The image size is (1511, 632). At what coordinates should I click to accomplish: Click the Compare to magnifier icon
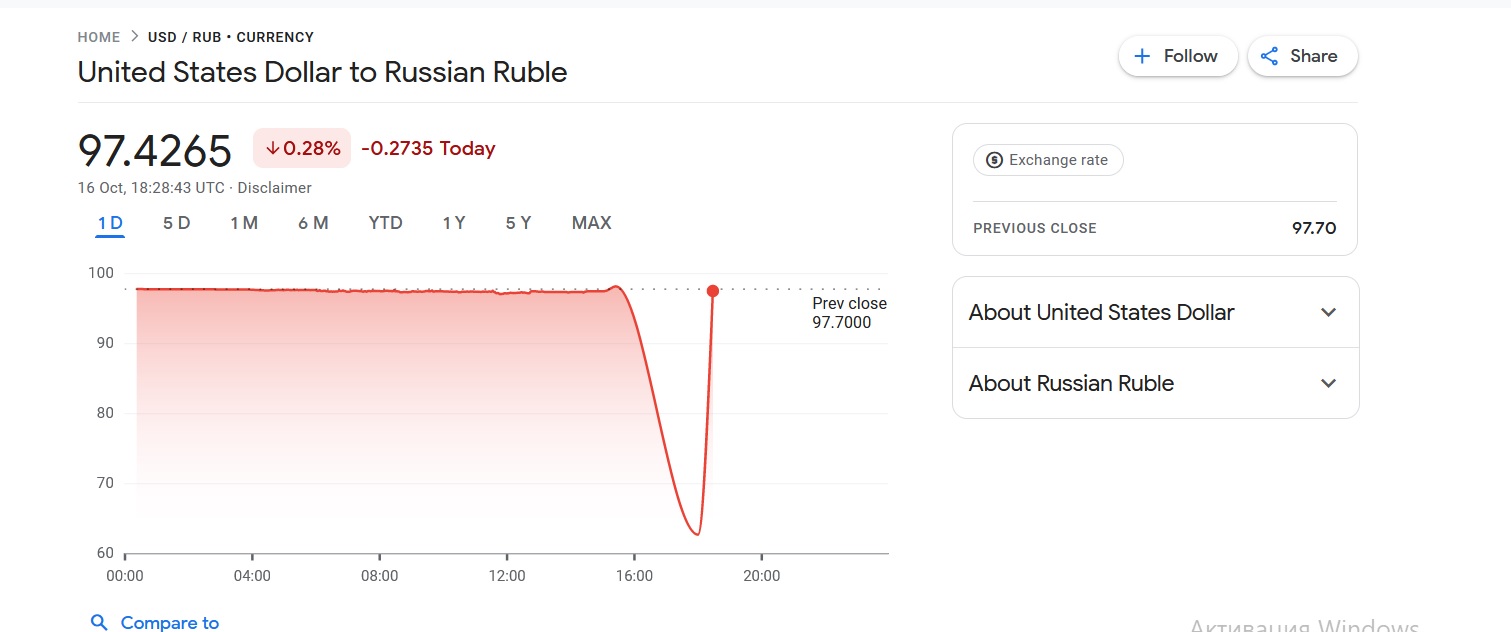(x=99, y=622)
